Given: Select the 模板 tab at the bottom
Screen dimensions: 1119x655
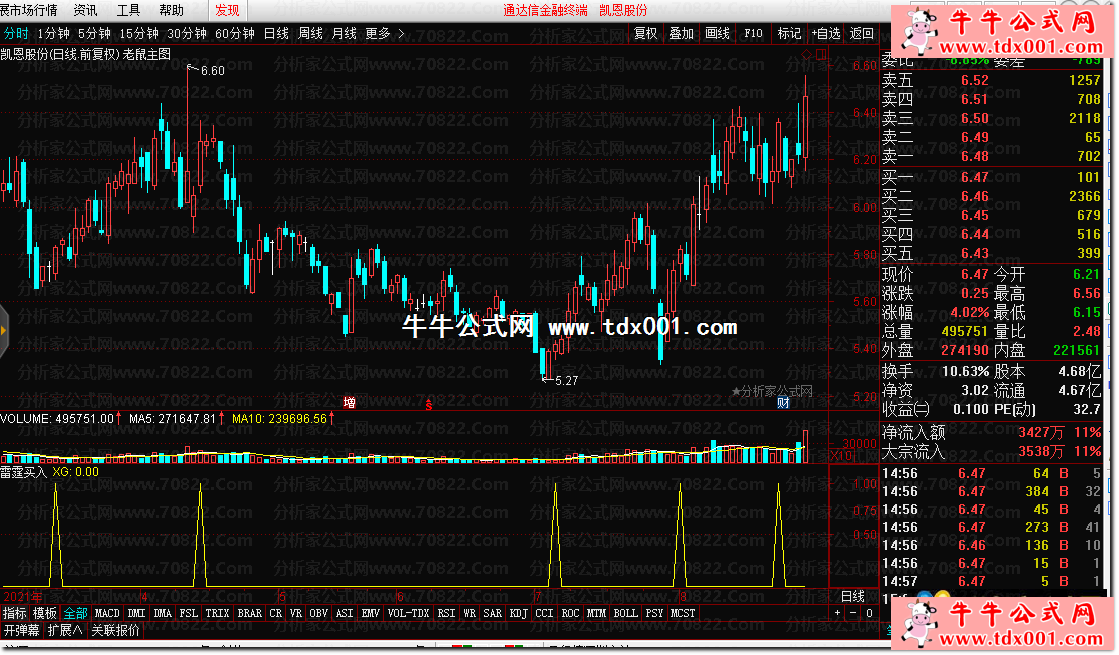Looking at the screenshot, I should pos(45,613).
